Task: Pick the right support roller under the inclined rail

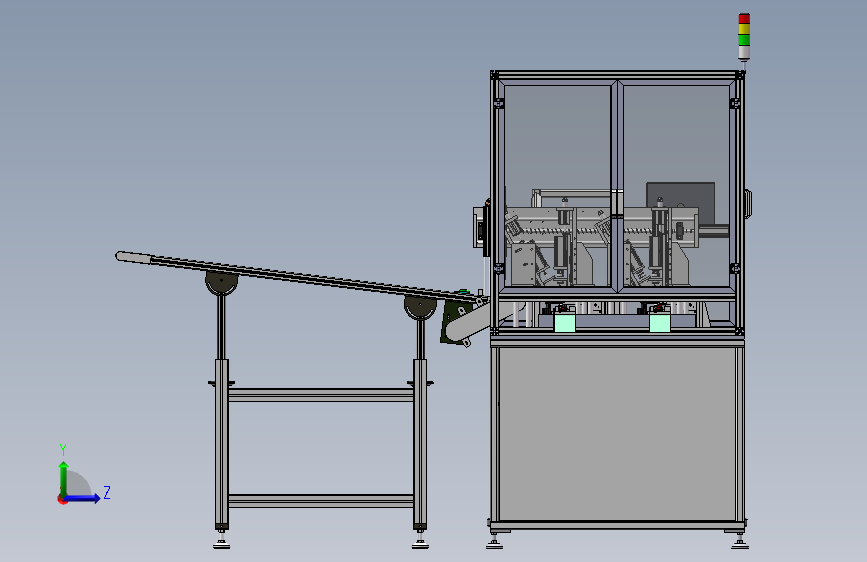Action: (x=420, y=307)
